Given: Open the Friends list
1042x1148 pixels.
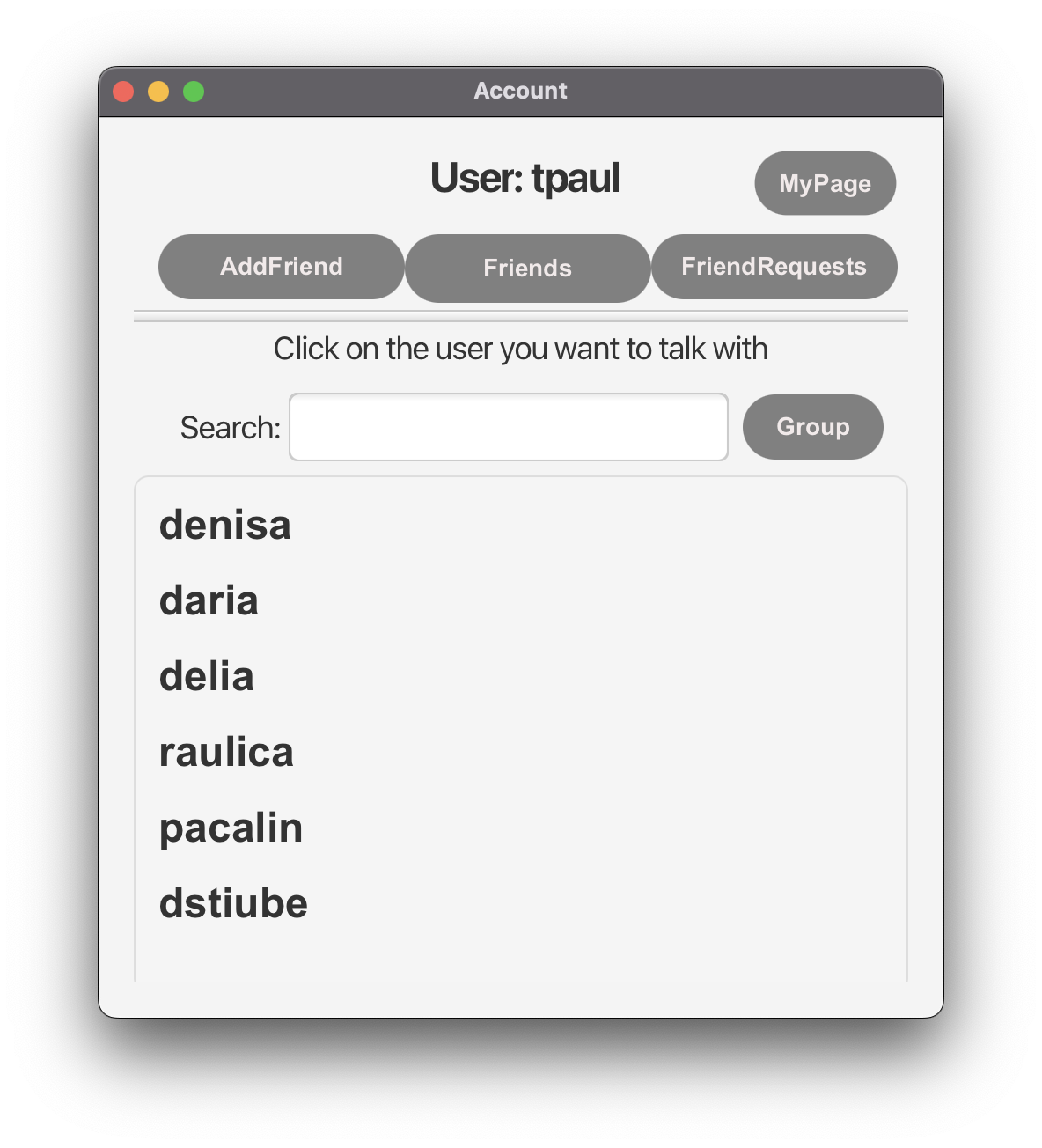Looking at the screenshot, I should [526, 268].
